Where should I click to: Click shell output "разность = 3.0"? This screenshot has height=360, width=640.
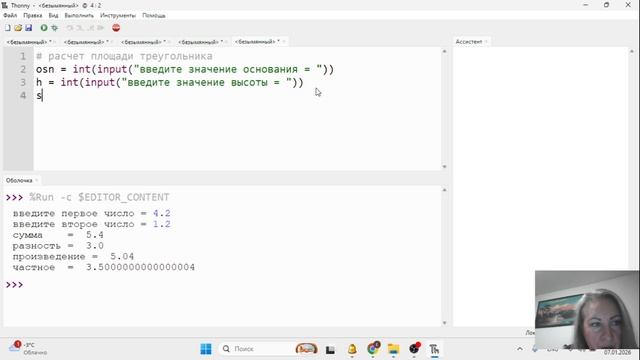(58, 246)
